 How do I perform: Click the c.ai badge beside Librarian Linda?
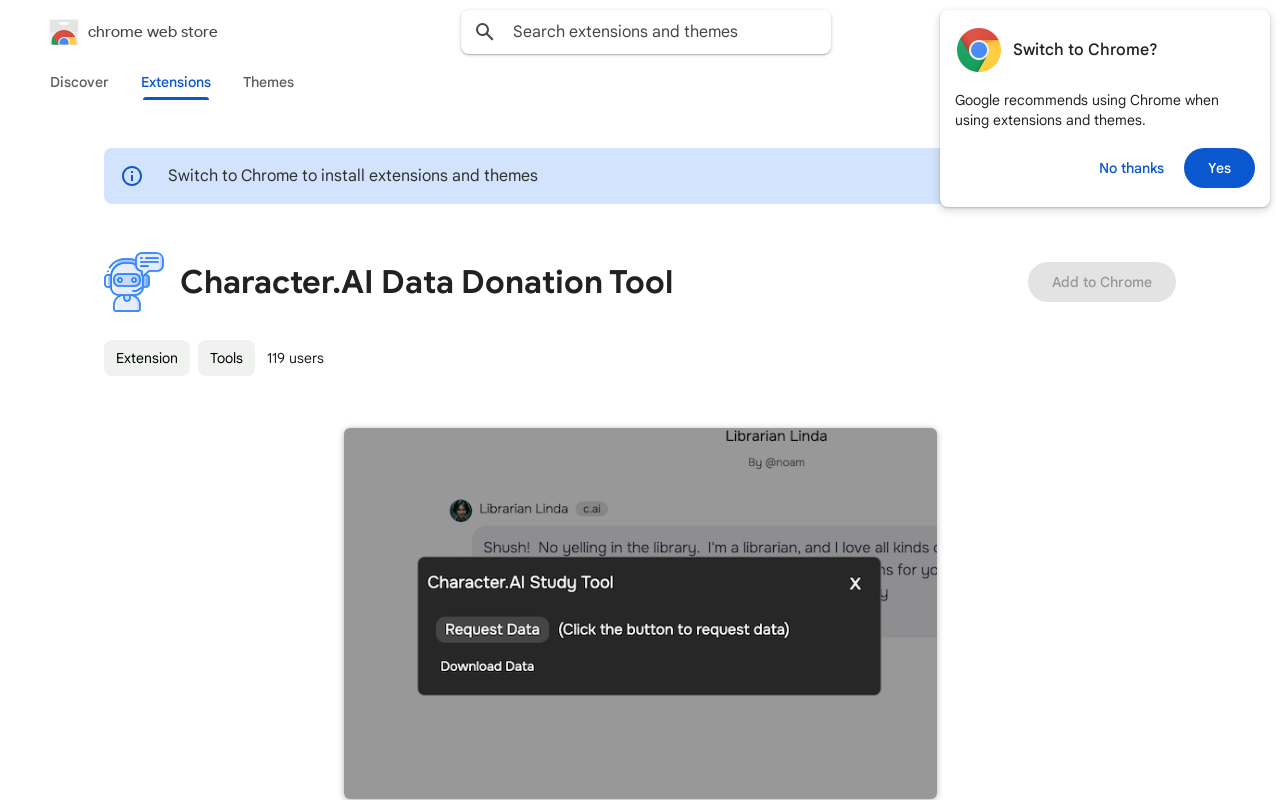tap(592, 509)
